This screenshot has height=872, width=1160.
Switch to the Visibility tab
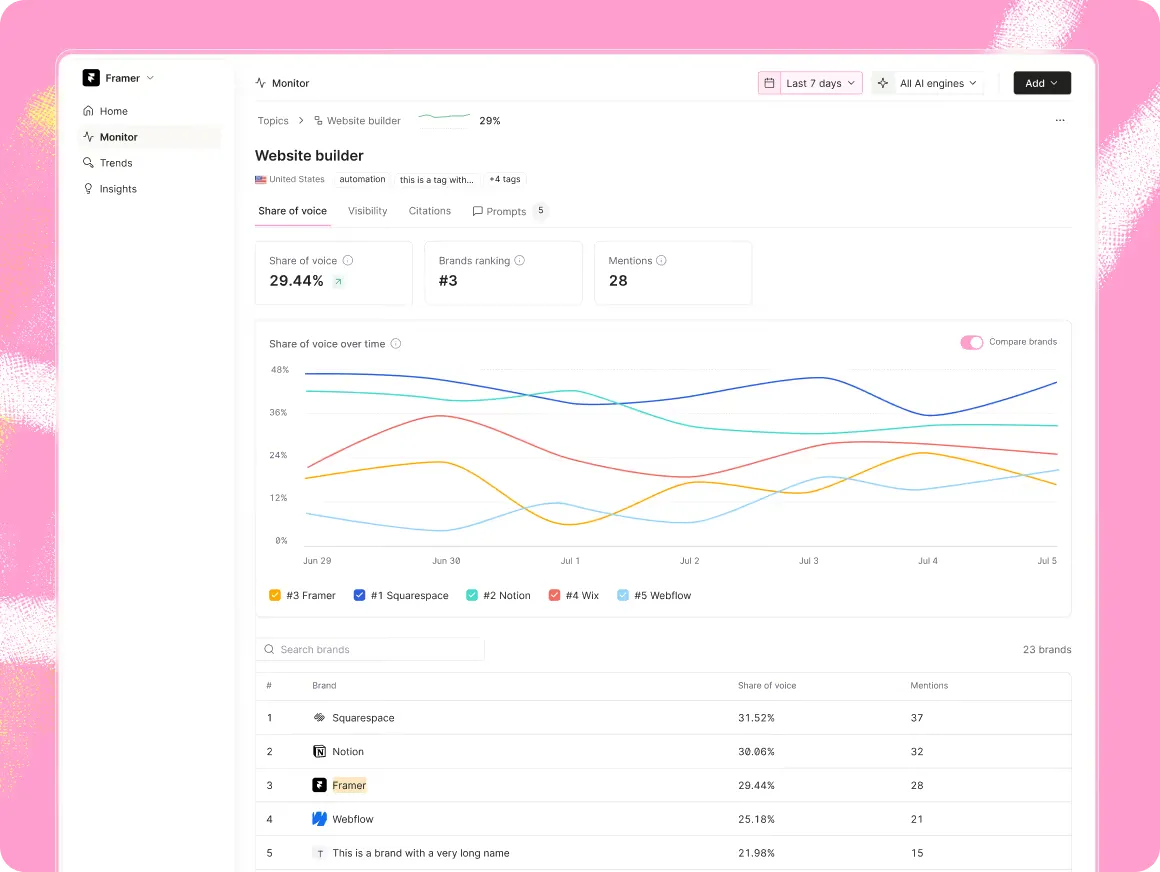click(368, 211)
